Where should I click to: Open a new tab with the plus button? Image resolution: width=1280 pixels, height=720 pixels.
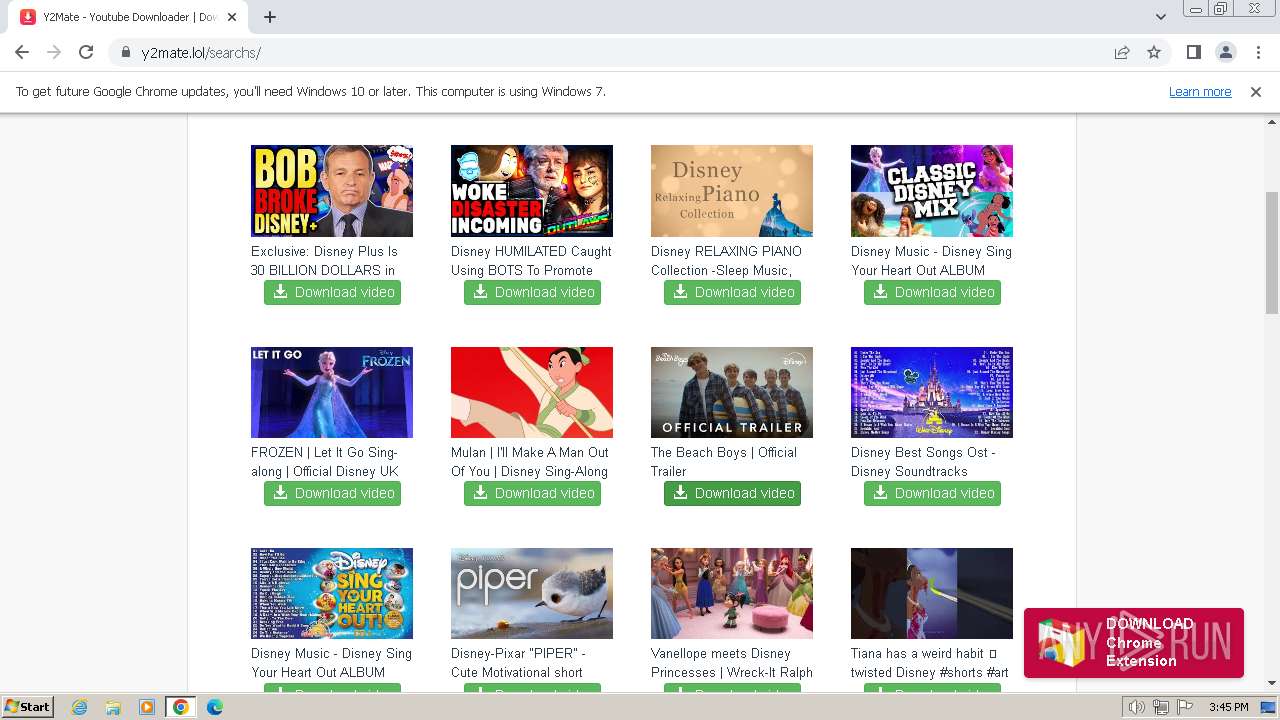[x=270, y=17]
